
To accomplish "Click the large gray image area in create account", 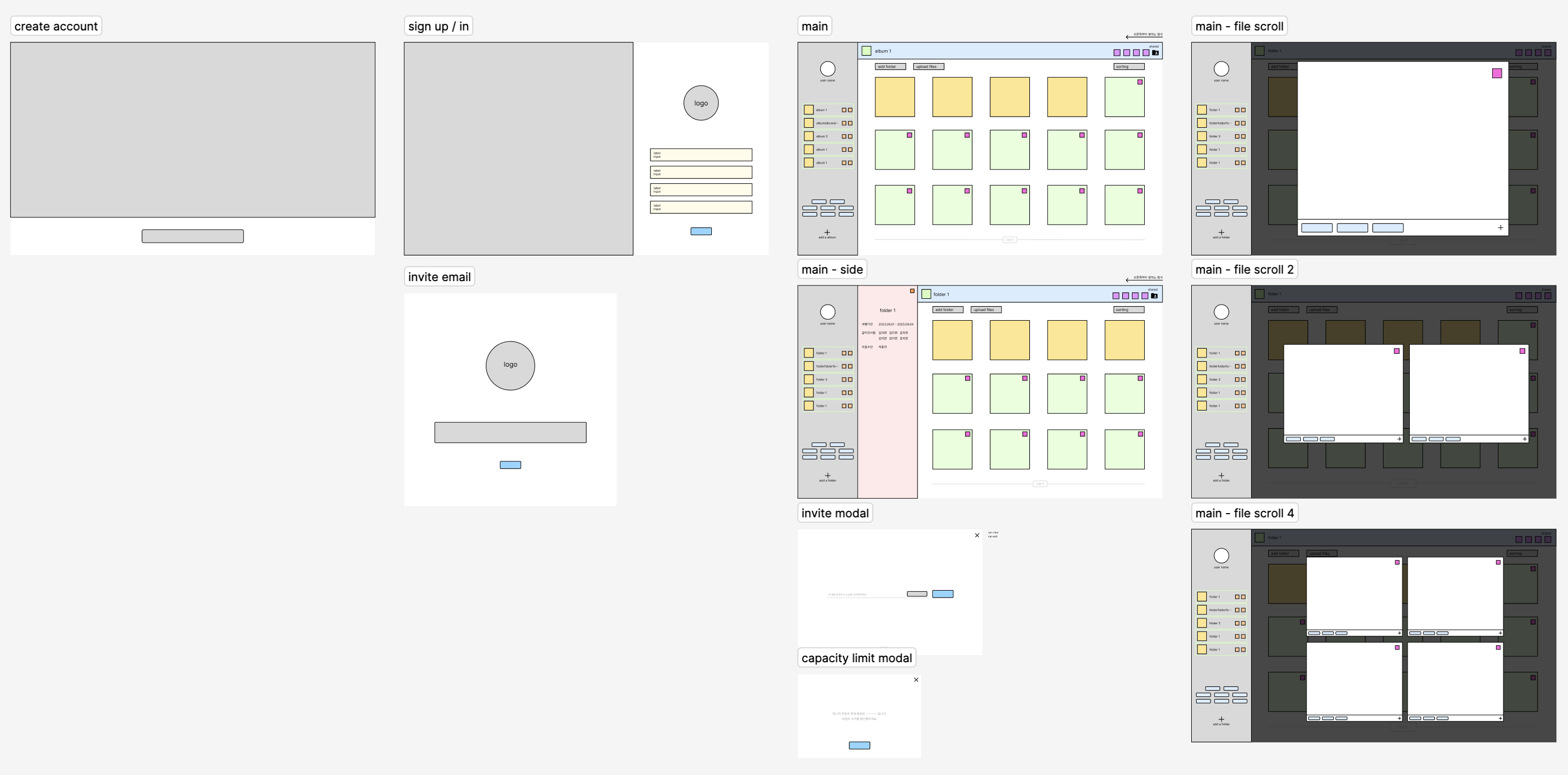I will pos(193,130).
